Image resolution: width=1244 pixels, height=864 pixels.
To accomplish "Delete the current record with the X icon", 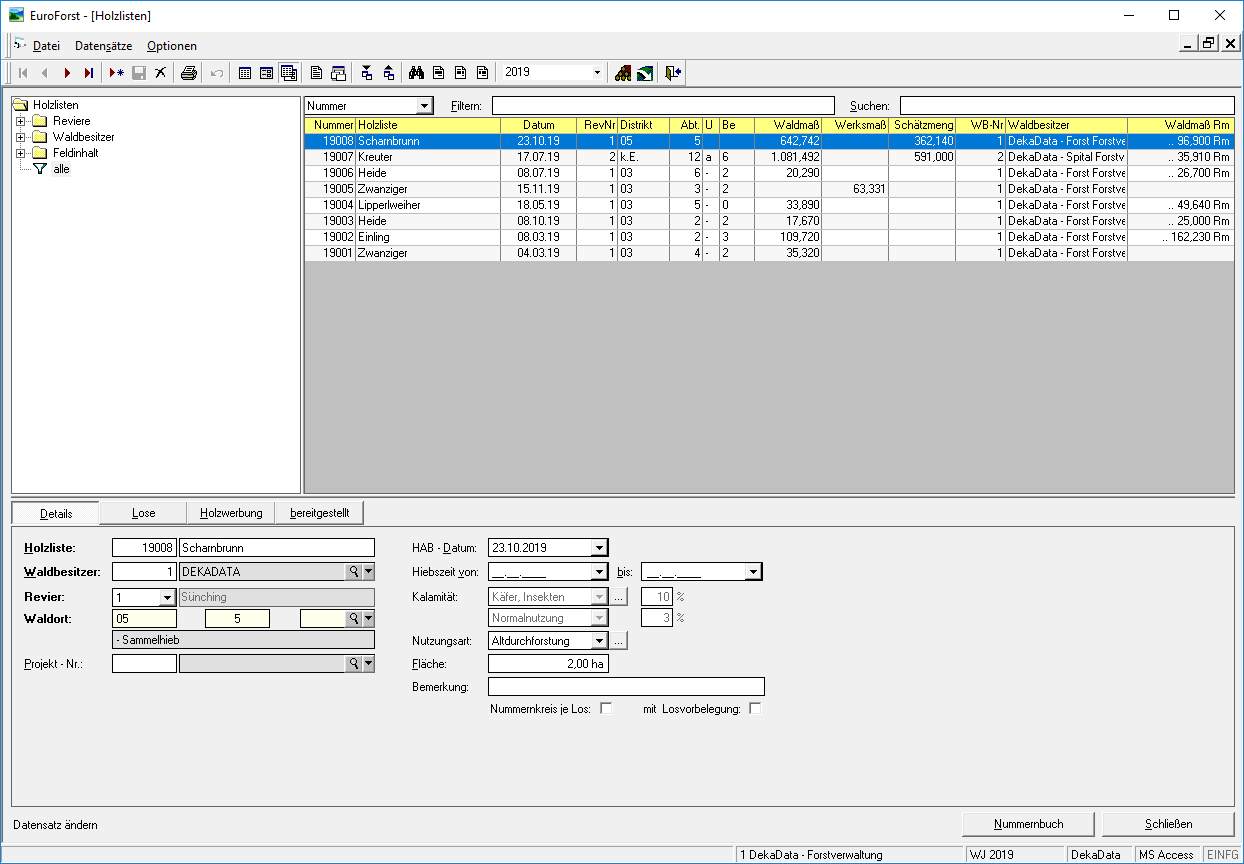I will tap(160, 73).
